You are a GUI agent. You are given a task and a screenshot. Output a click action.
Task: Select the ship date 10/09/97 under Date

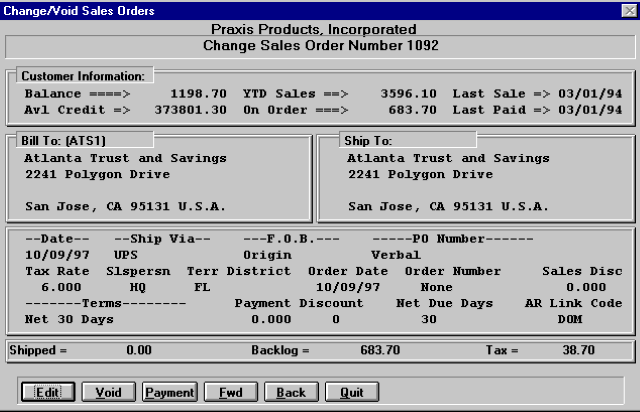point(57,255)
